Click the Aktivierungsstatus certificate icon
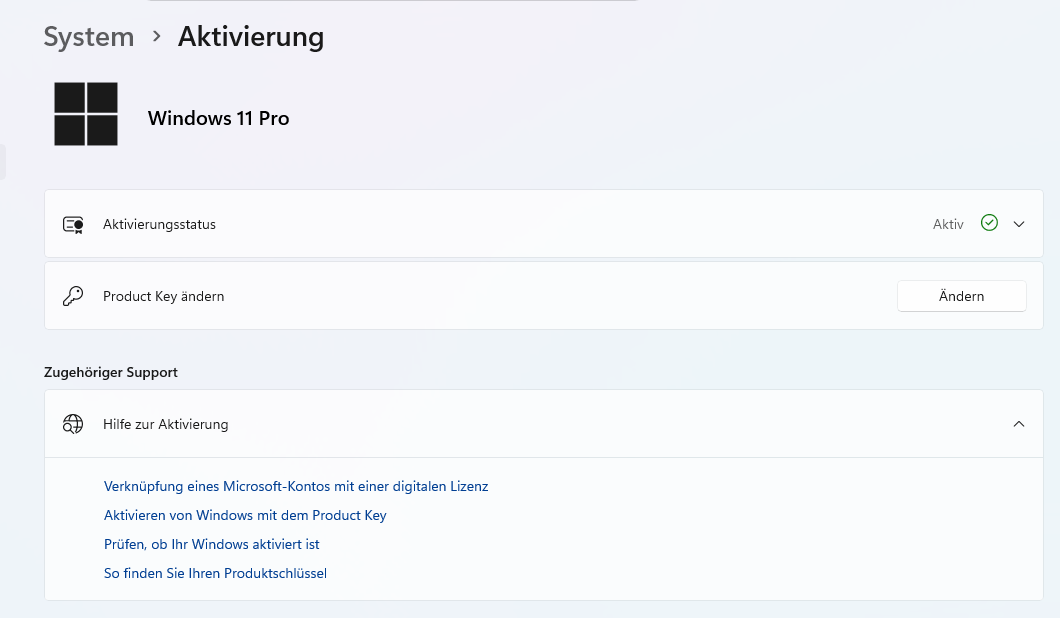The image size is (1060, 618). [x=73, y=224]
